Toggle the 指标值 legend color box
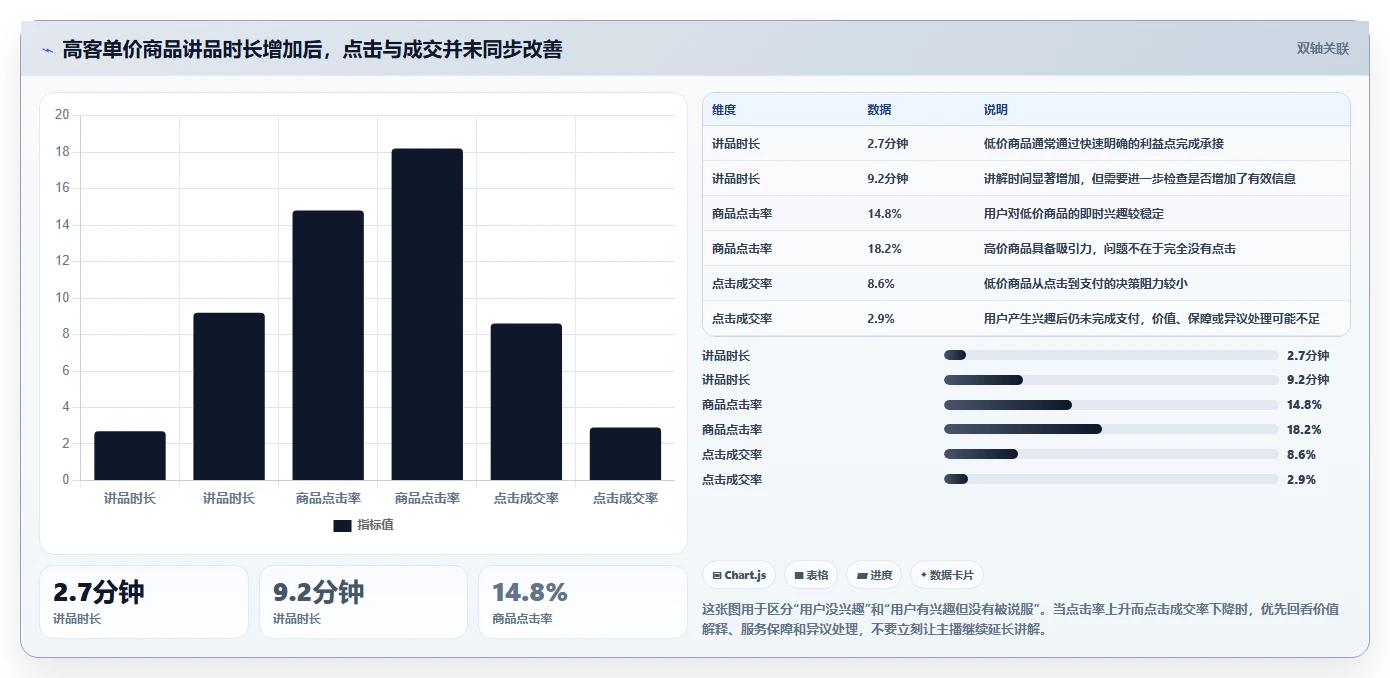 (x=342, y=525)
